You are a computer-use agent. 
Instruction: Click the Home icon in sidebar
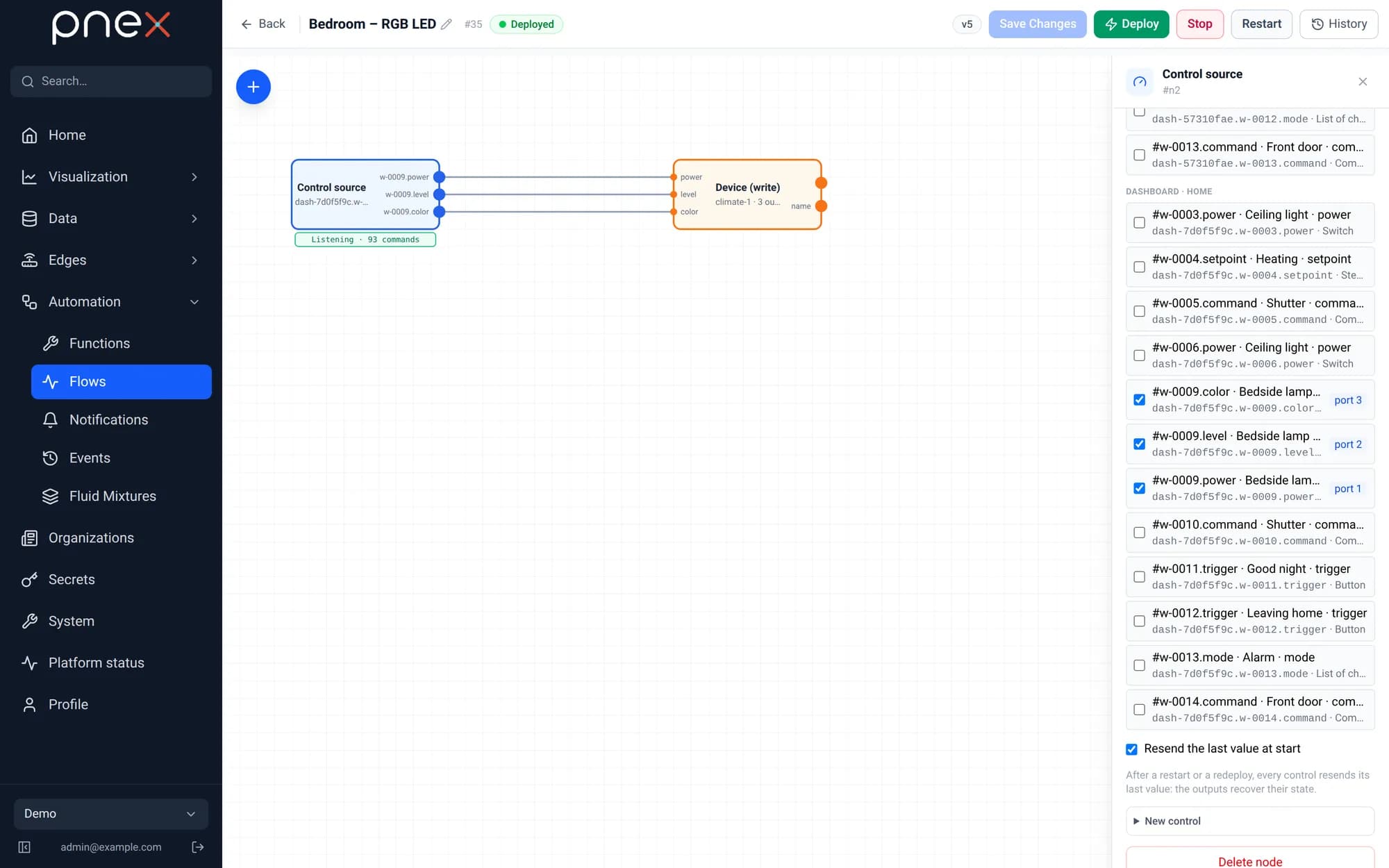click(x=29, y=135)
